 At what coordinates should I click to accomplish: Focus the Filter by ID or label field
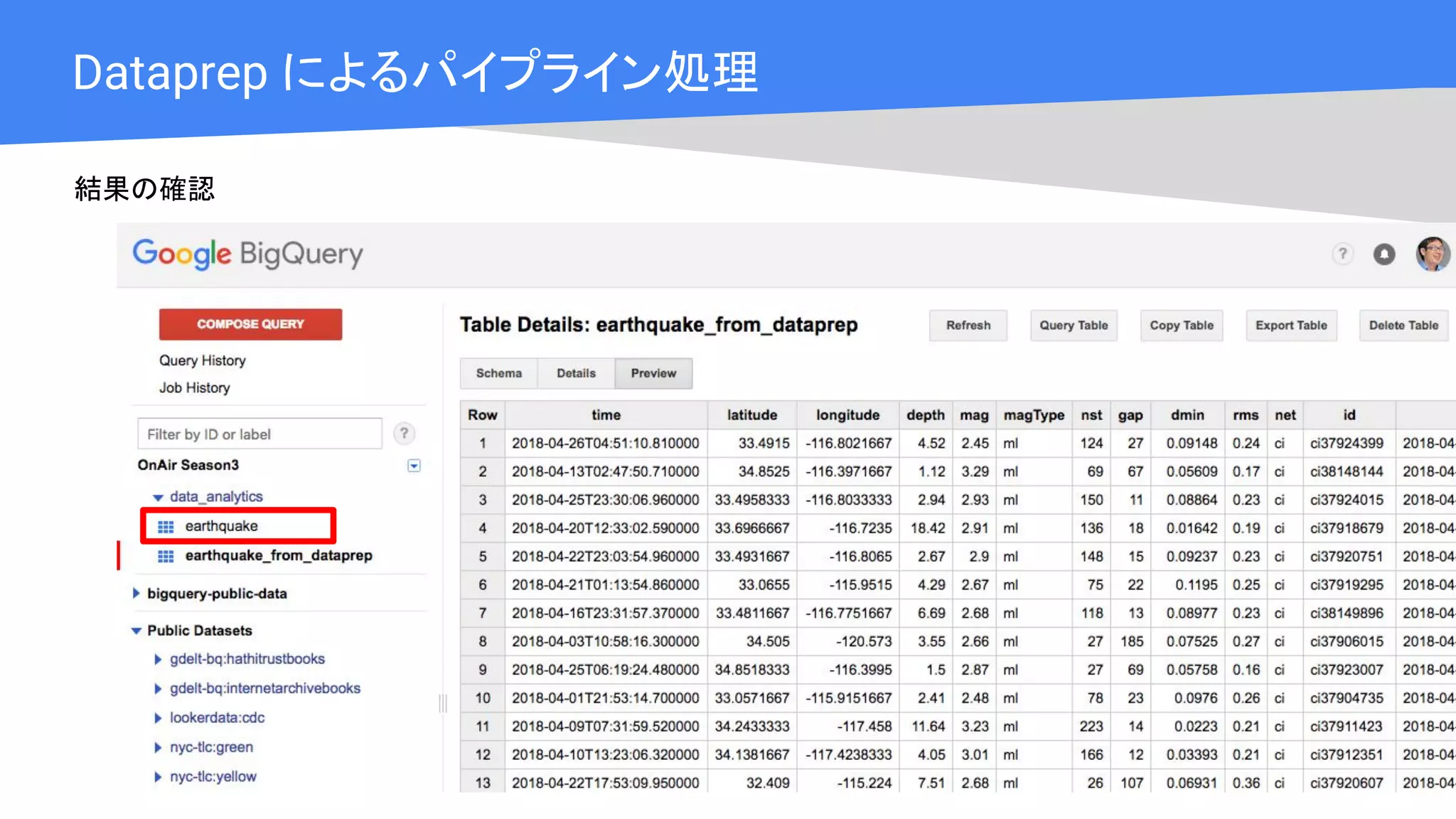pos(260,434)
